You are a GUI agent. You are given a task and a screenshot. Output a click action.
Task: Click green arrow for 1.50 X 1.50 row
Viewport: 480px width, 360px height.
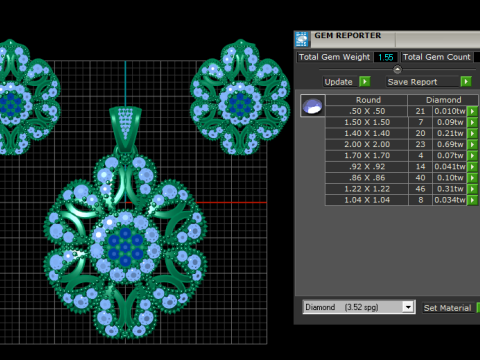[472, 122]
